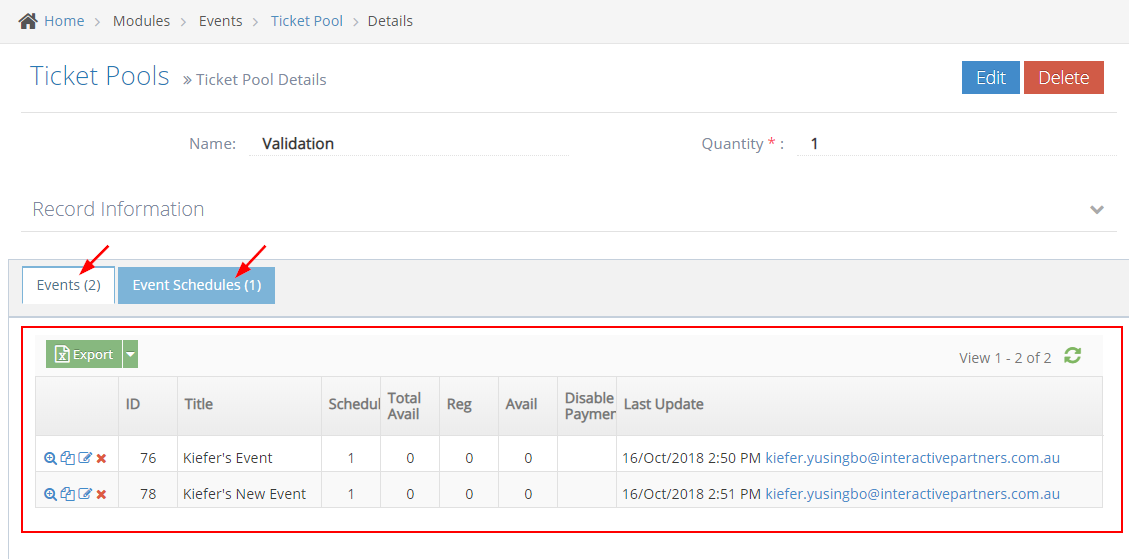Click the view icon for Kiefer's Event row
Image resolution: width=1129 pixels, height=559 pixels.
click(50, 458)
